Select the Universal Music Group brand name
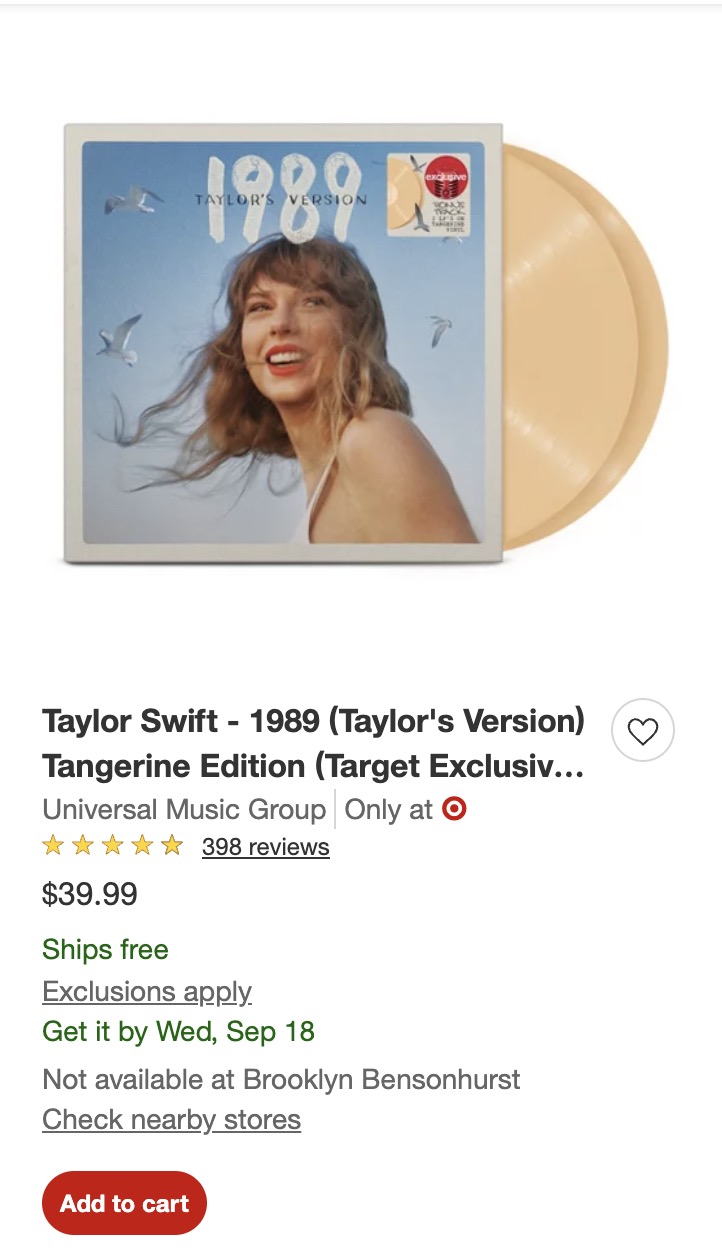Screen dimensions: 722x1252 pos(184,809)
